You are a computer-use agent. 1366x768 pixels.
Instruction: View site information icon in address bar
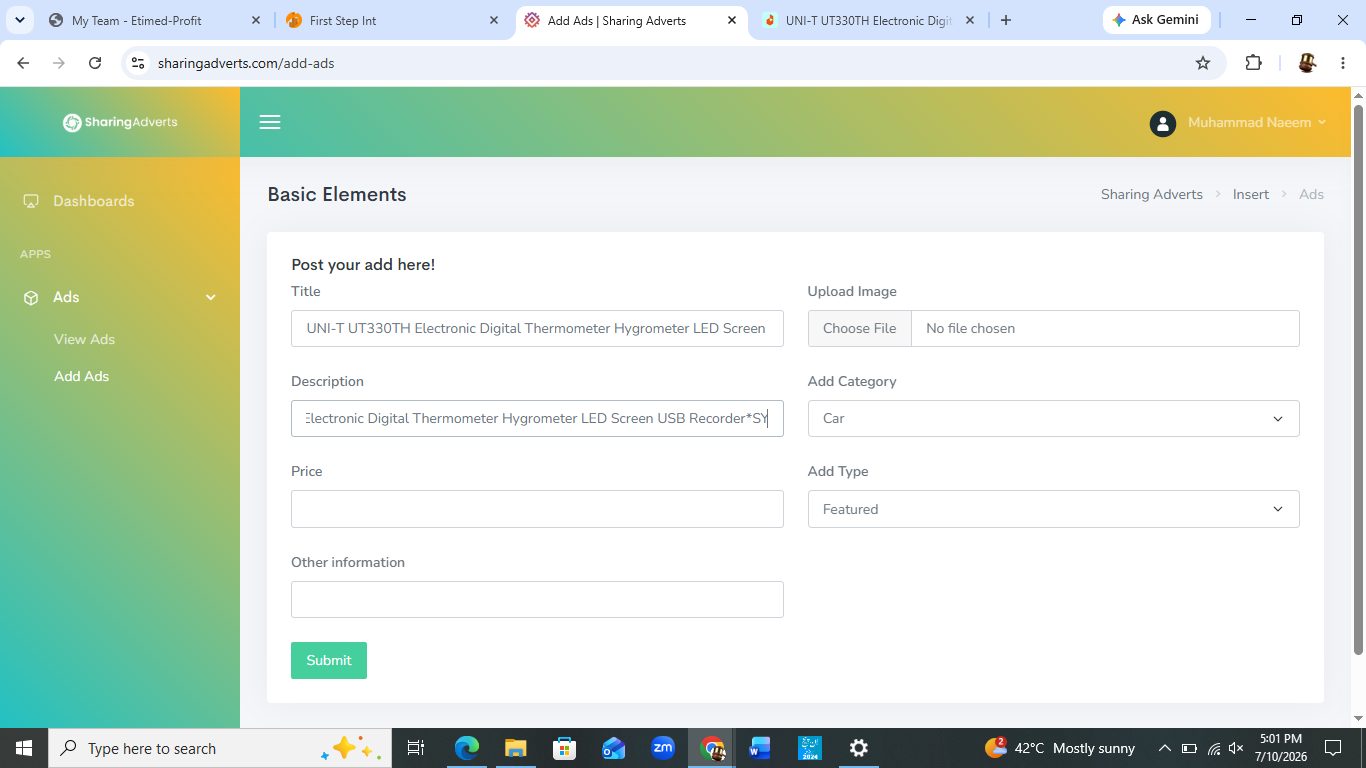click(x=138, y=63)
